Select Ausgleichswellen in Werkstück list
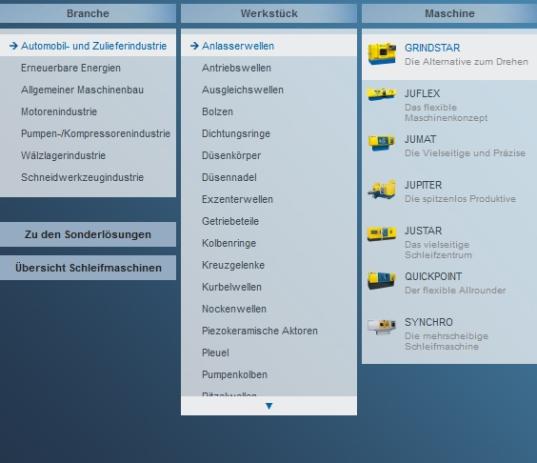Image resolution: width=537 pixels, height=463 pixels. [243, 90]
